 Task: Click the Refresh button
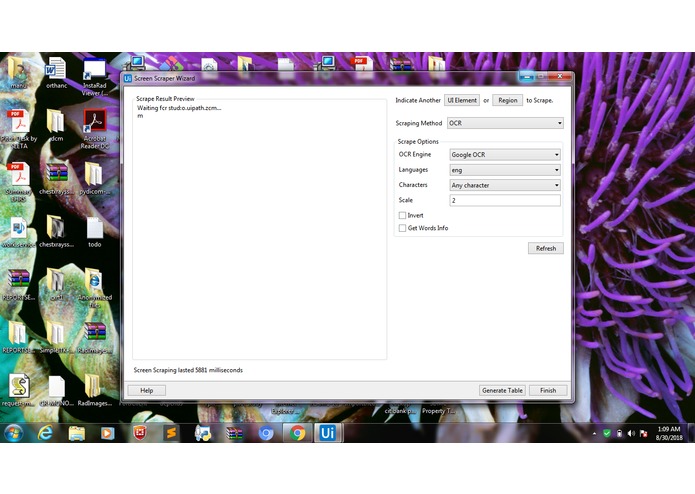pos(546,248)
